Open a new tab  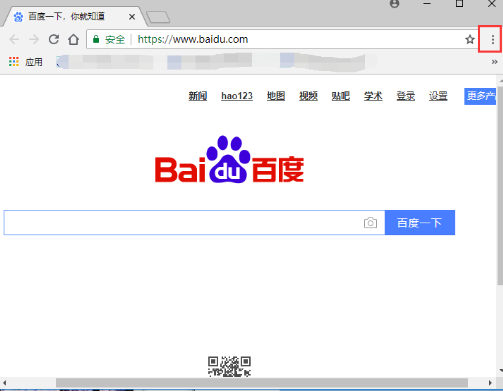tap(158, 17)
